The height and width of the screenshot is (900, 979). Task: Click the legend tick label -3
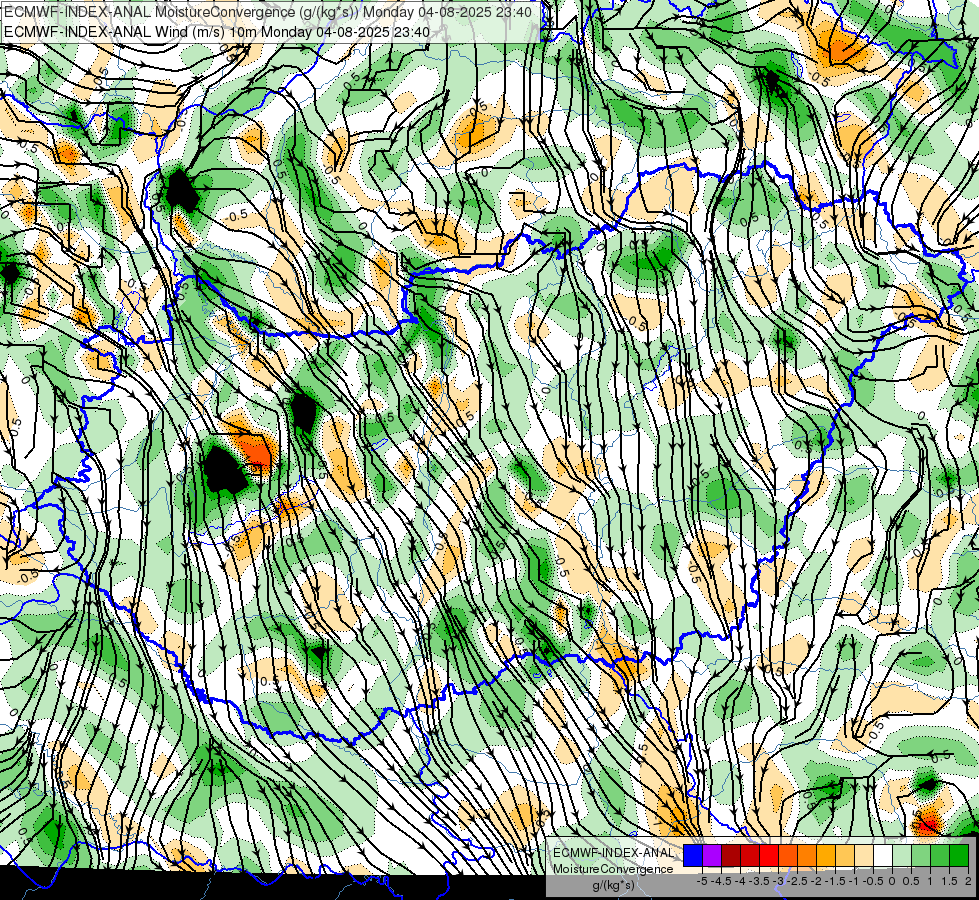tap(778, 881)
